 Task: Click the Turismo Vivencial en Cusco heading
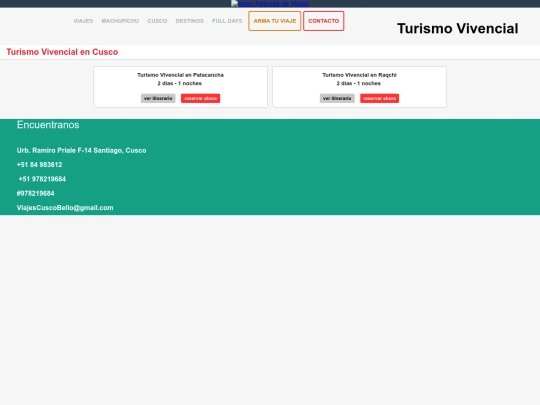(62, 52)
